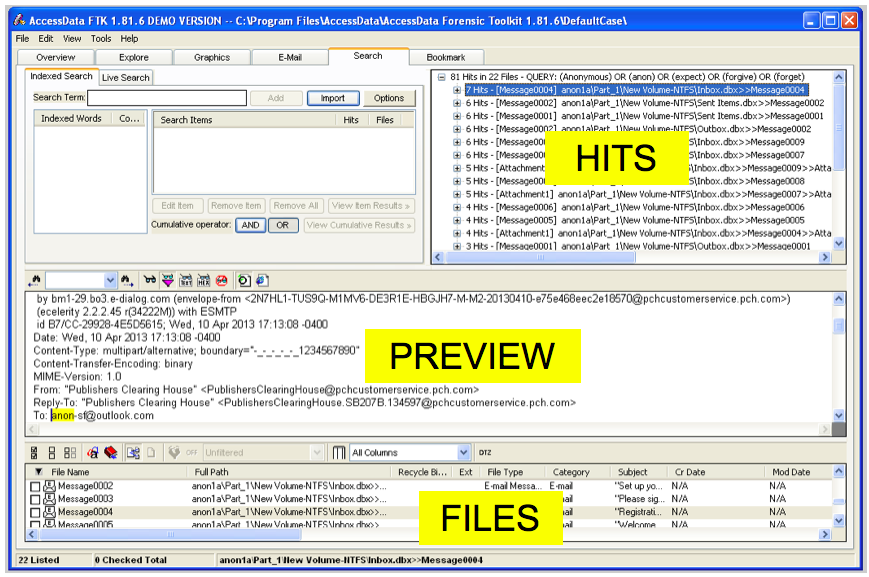Open the search text combo box dropdown
869x577 pixels.
tap(110, 280)
